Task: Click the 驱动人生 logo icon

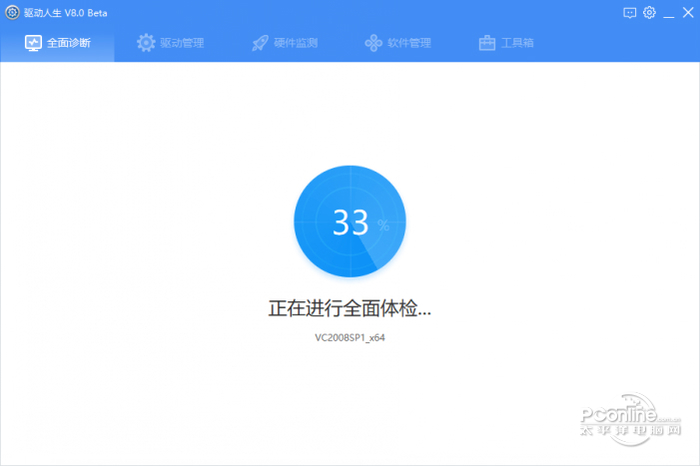Action: tap(12, 12)
